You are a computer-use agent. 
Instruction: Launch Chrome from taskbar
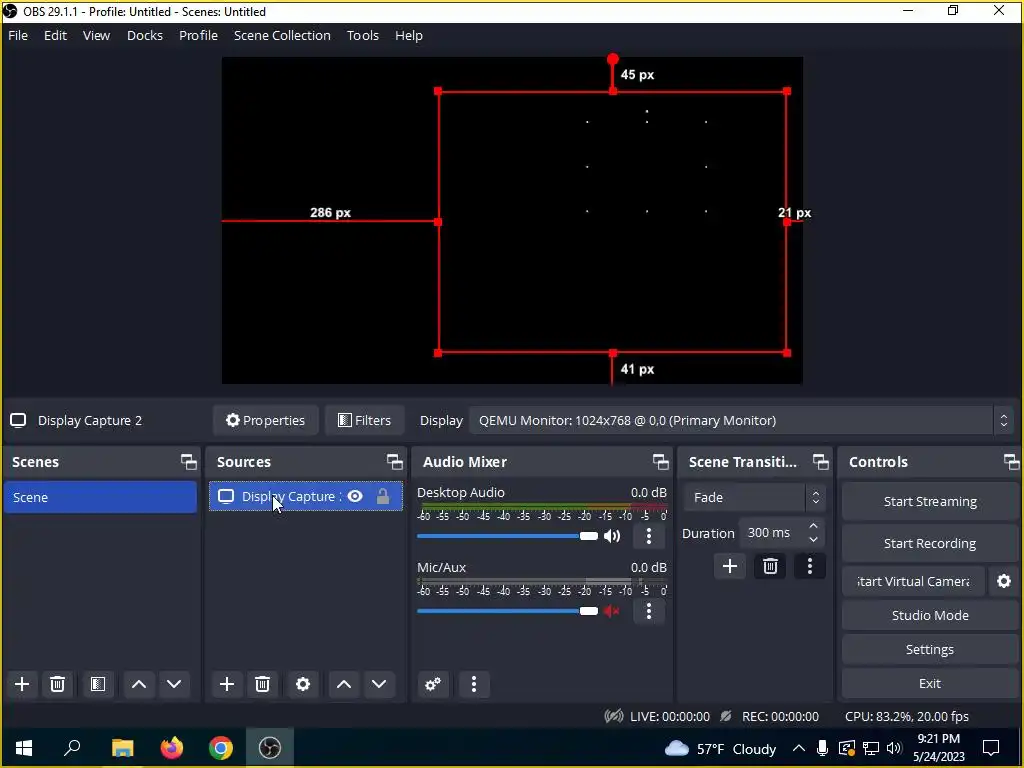click(221, 748)
